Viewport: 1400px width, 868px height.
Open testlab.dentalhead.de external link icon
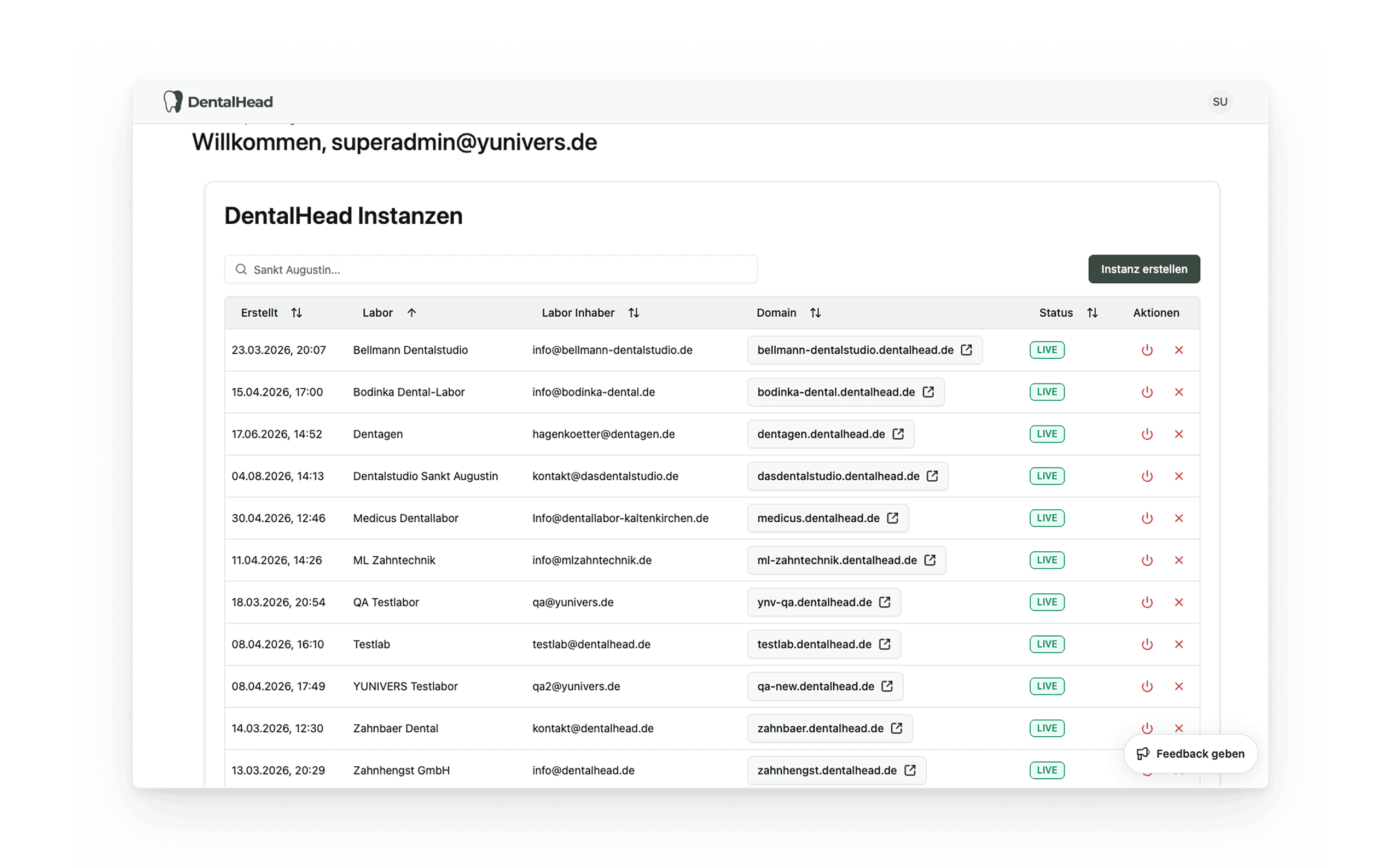[x=884, y=644]
